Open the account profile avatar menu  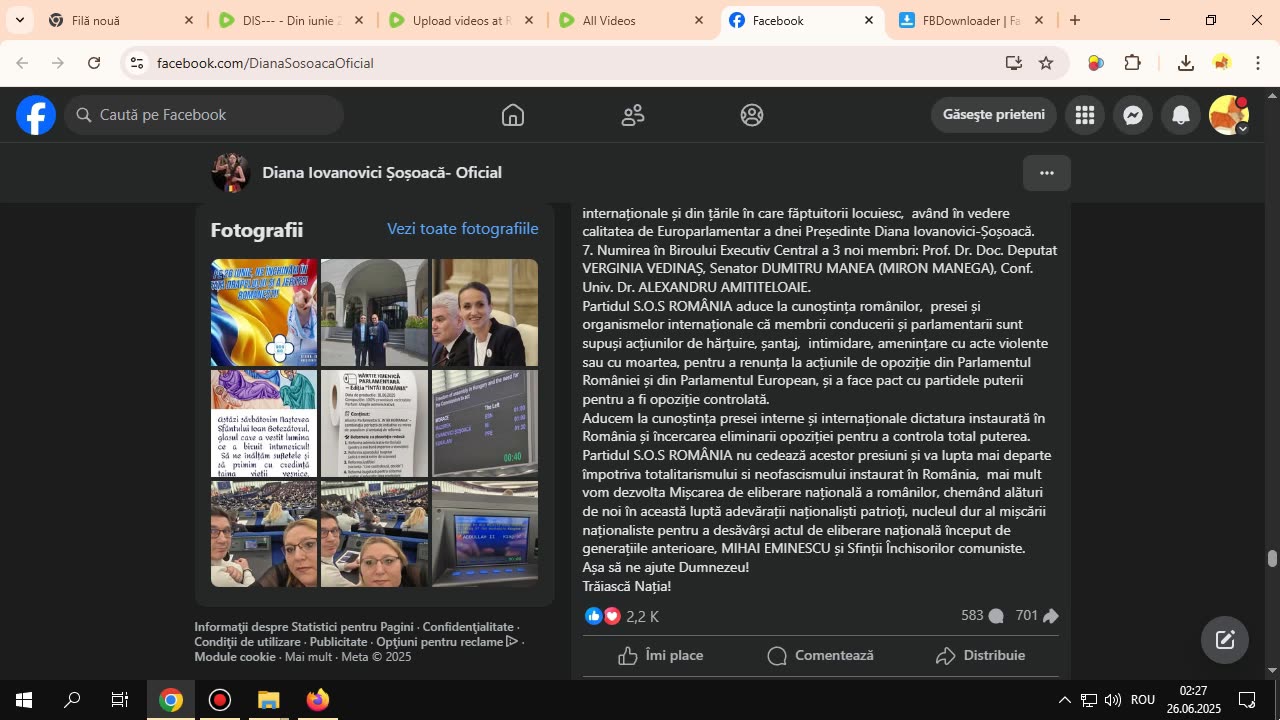[x=1229, y=115]
